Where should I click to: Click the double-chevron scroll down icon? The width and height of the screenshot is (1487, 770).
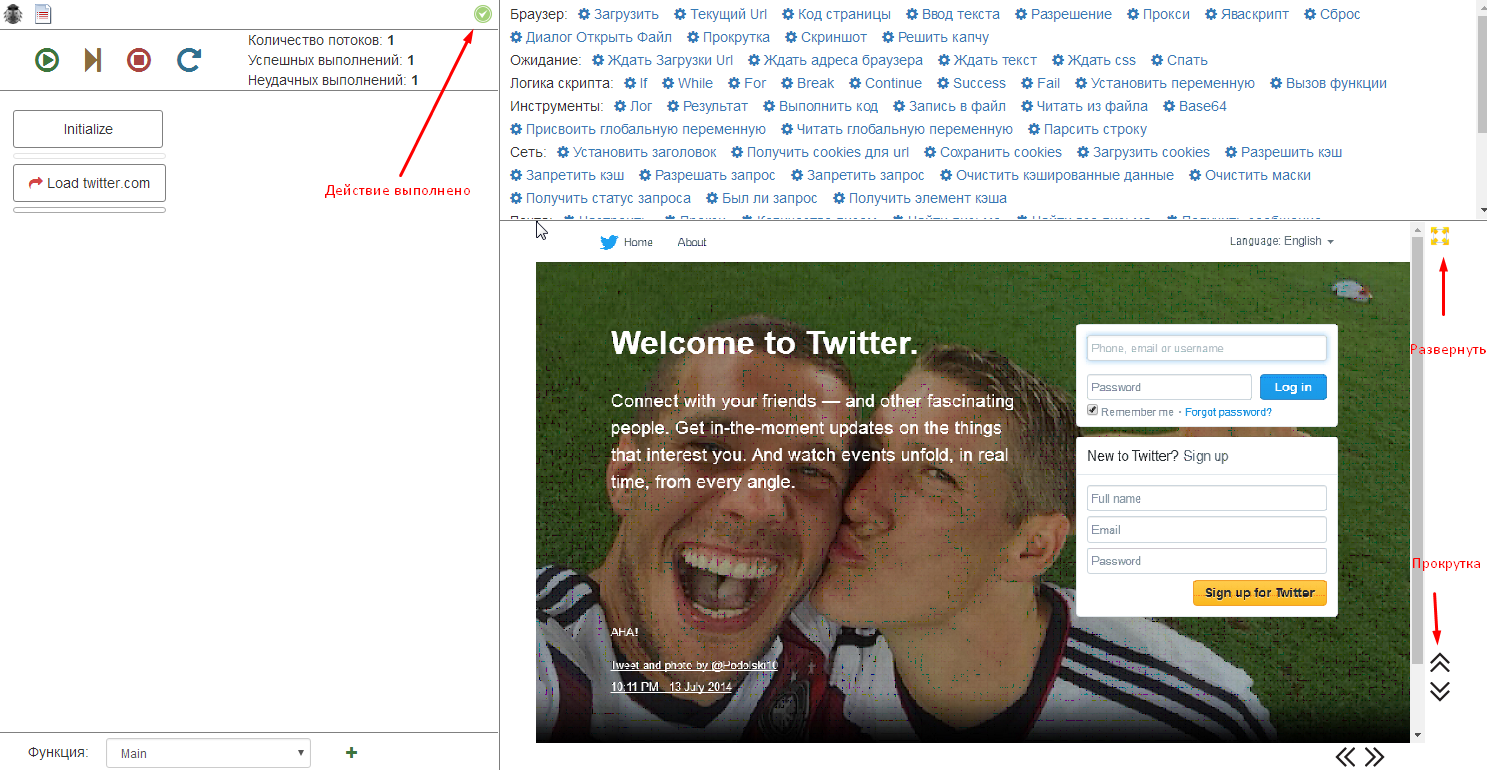point(1440,691)
